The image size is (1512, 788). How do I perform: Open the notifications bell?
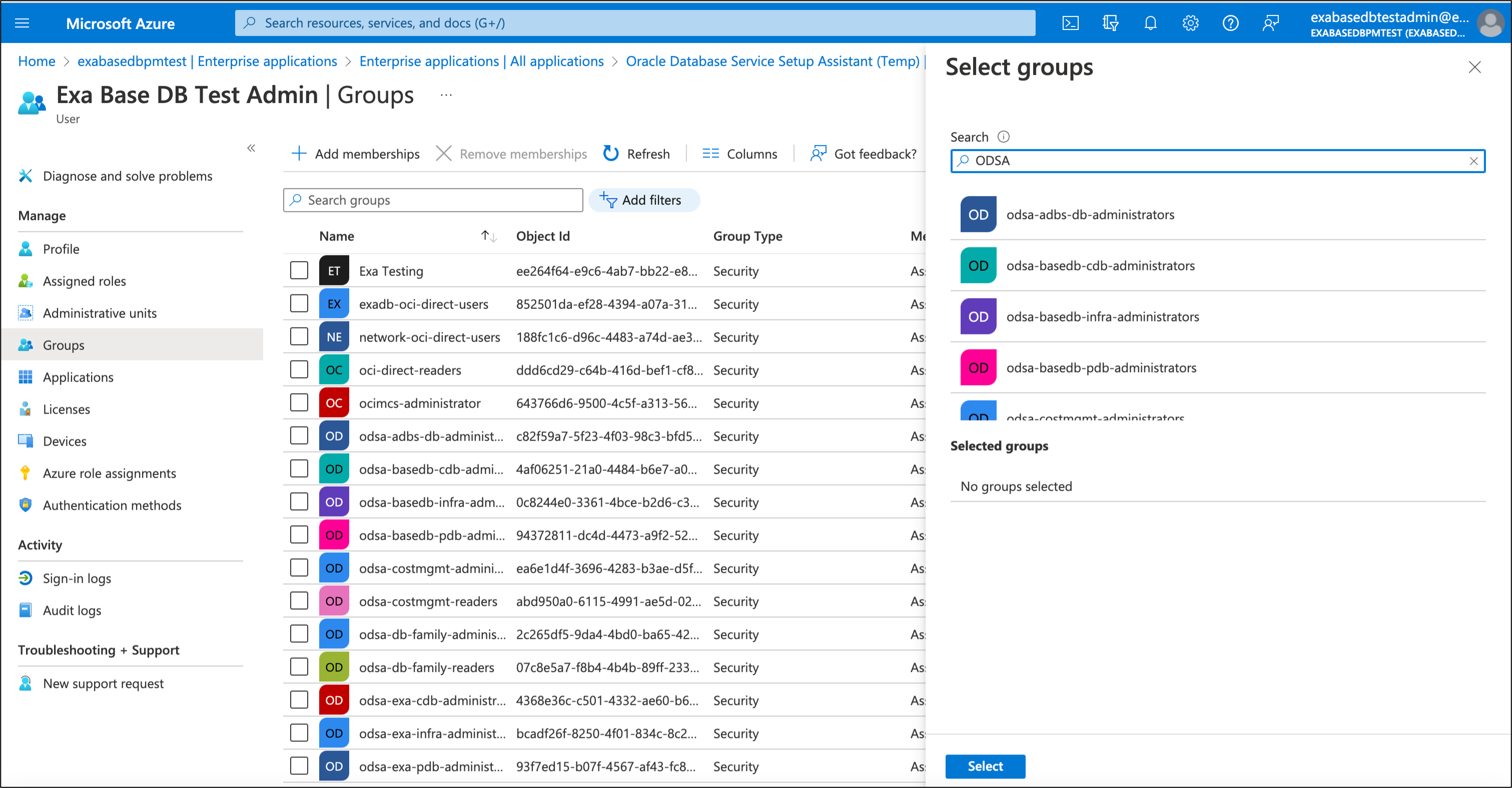(1150, 23)
